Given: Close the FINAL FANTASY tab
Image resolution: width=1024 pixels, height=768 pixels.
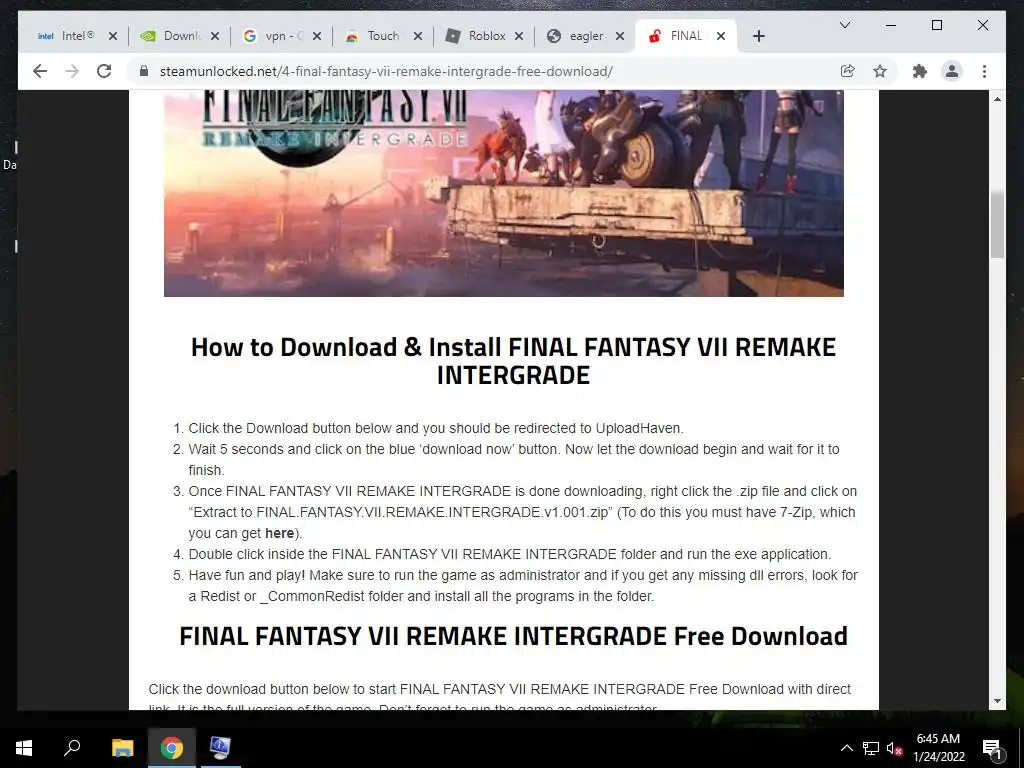Looking at the screenshot, I should [x=721, y=36].
